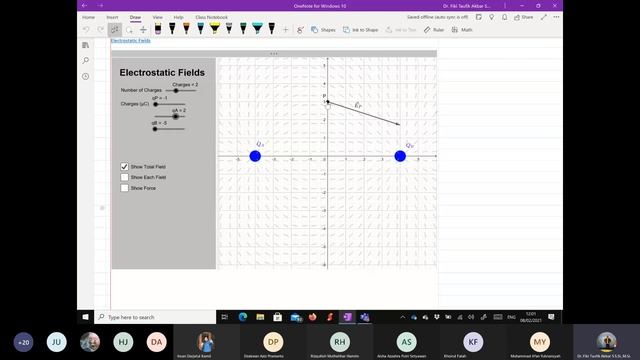This screenshot has height=360, width=640.
Task: Choose the Insert Space tool
Action: click(x=143, y=30)
